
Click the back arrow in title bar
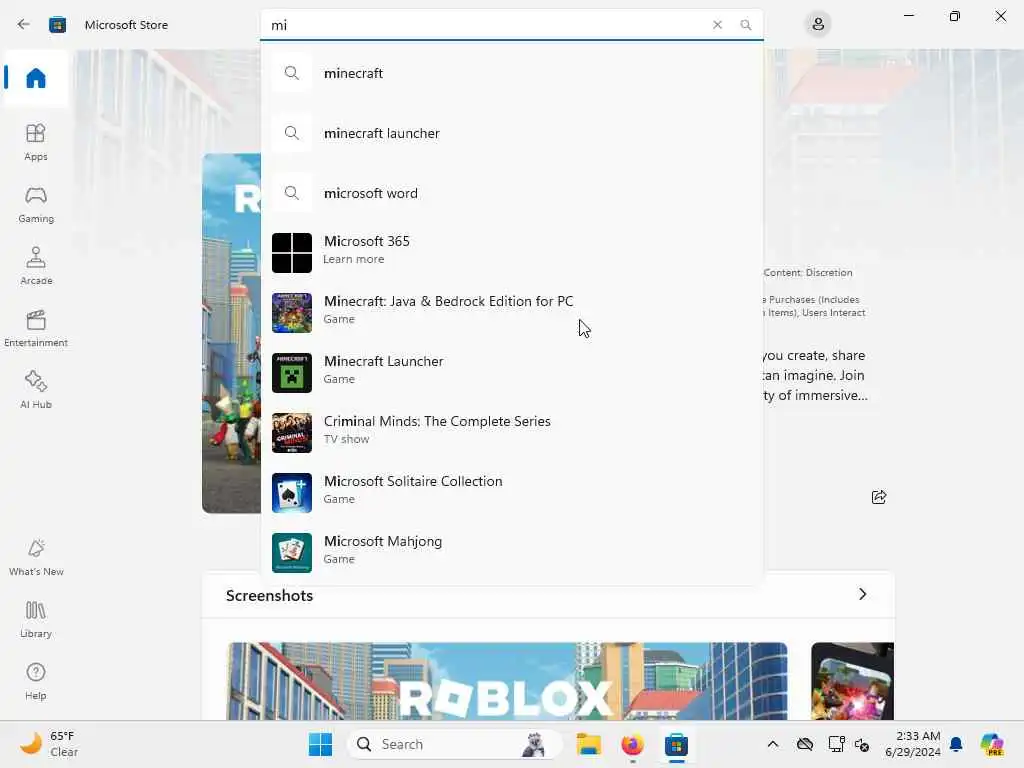coord(24,25)
